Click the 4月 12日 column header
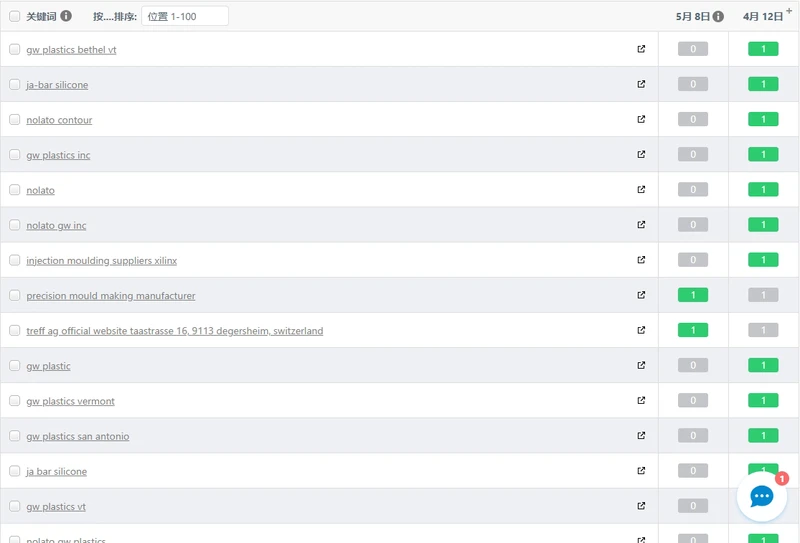 pos(763,16)
